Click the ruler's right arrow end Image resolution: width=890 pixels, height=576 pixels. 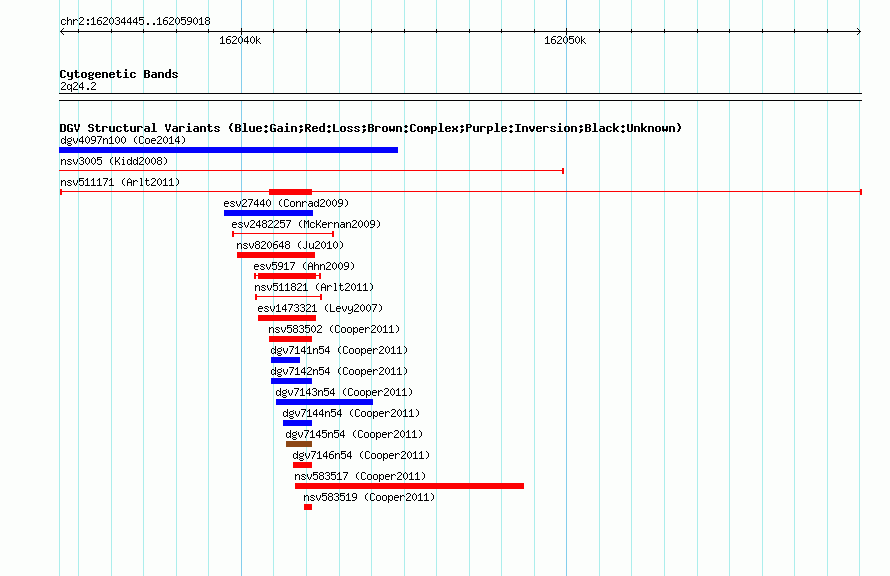(859, 32)
